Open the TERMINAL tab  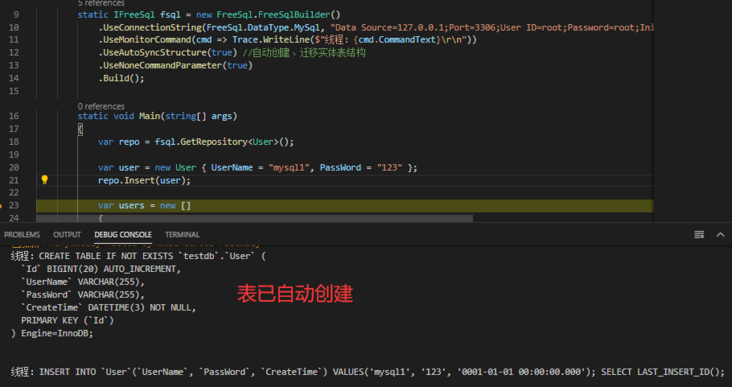coord(182,234)
